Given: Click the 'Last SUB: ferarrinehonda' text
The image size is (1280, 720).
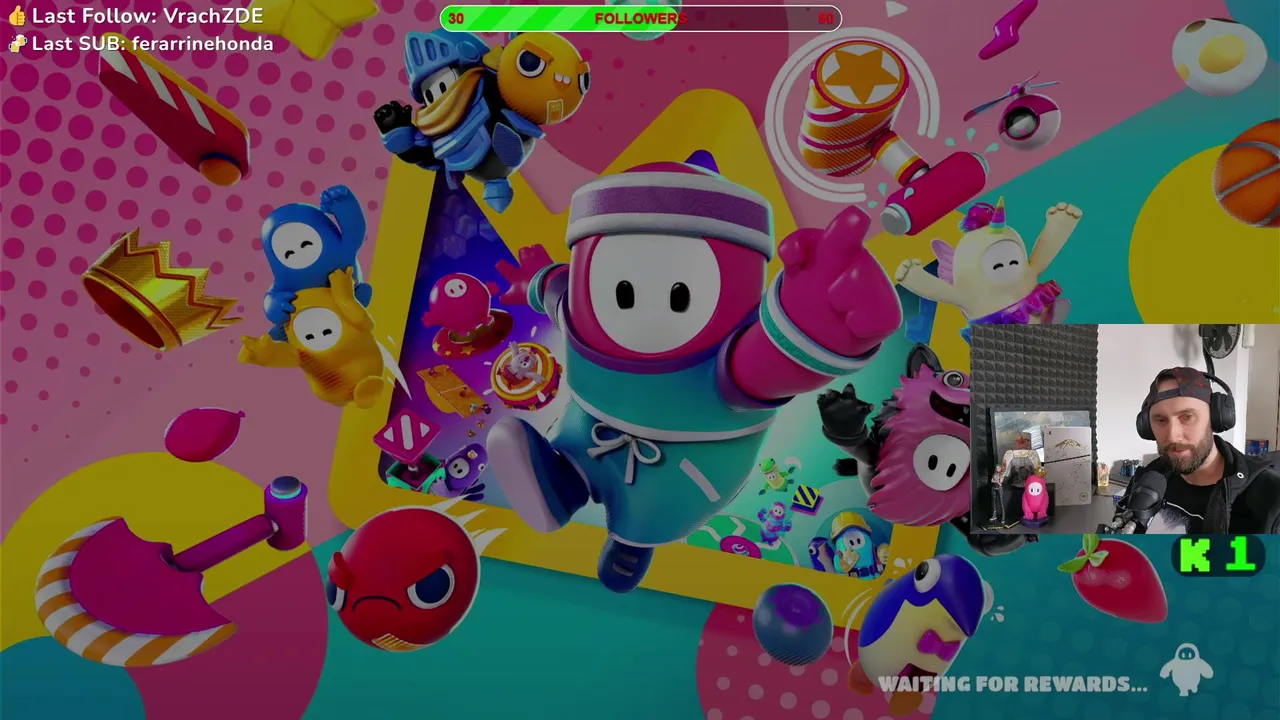Looking at the screenshot, I should point(152,44).
